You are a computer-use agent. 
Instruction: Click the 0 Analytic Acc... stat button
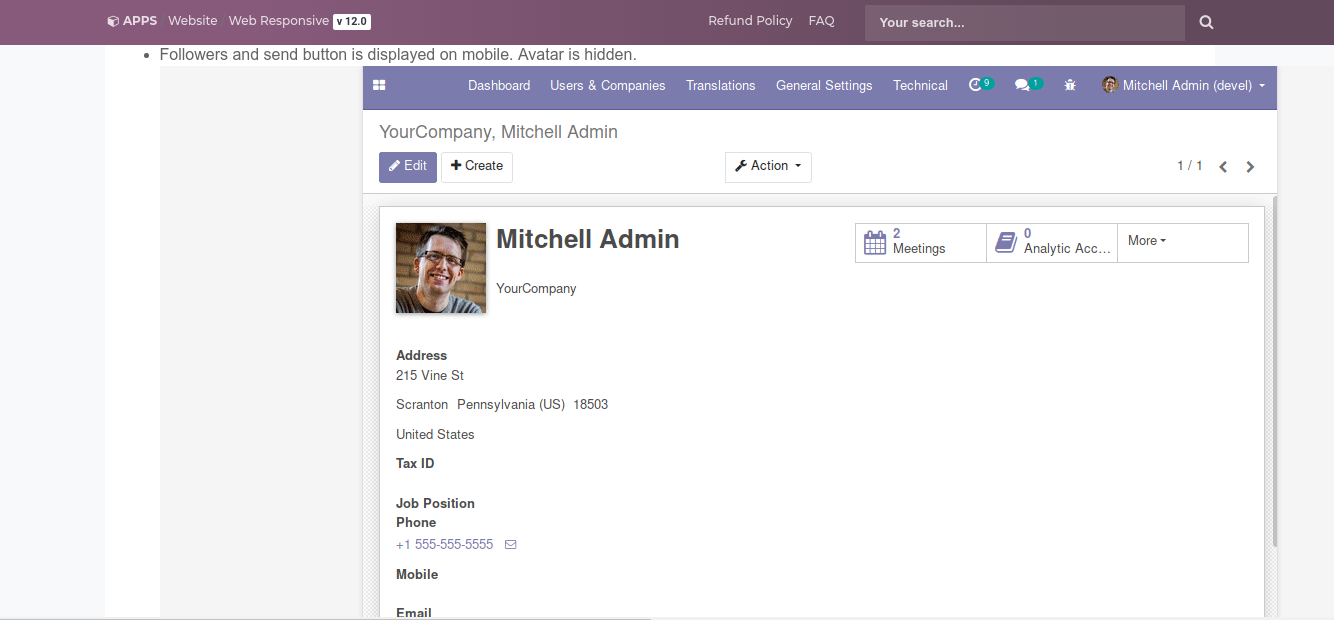pos(1052,243)
